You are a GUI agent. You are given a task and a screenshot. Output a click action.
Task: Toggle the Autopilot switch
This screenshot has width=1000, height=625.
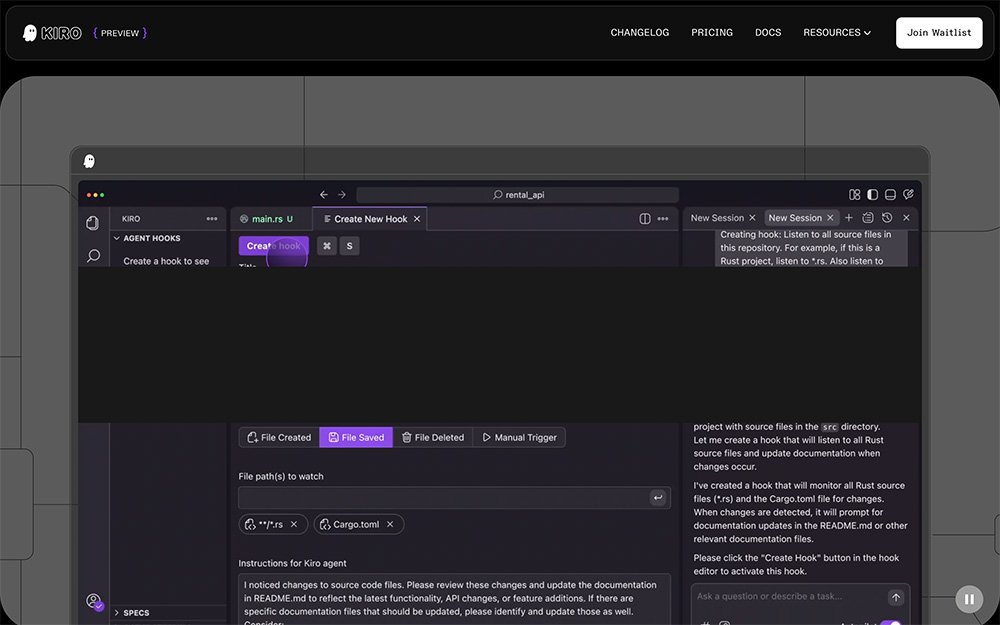coord(891,622)
